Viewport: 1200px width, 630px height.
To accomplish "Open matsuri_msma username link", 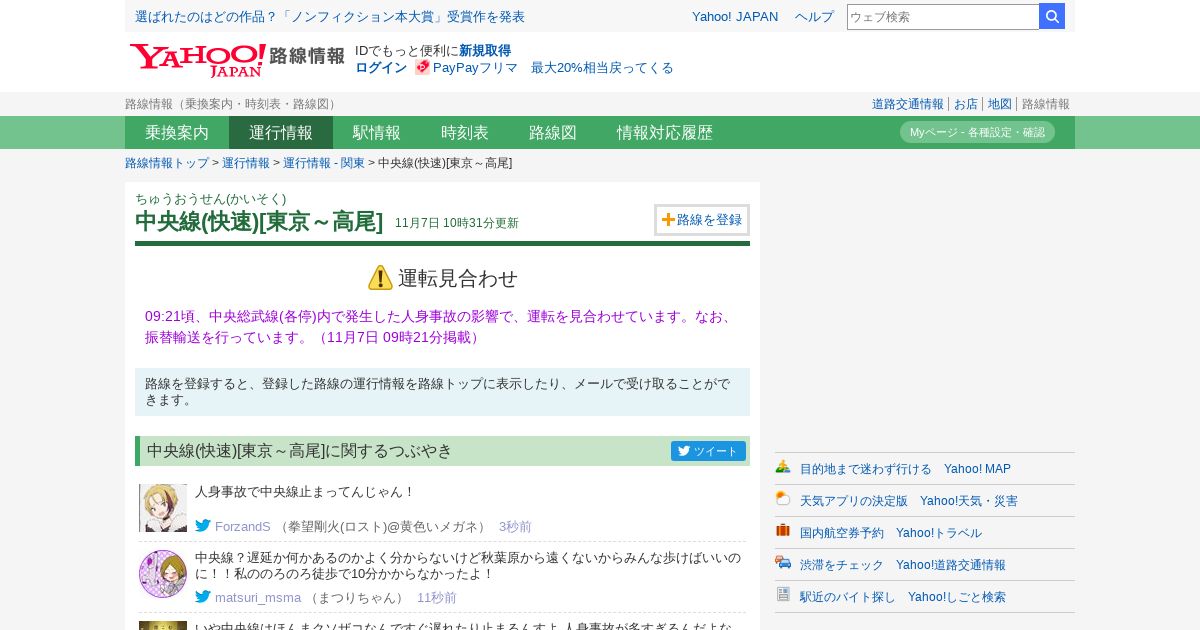I will 258,597.
